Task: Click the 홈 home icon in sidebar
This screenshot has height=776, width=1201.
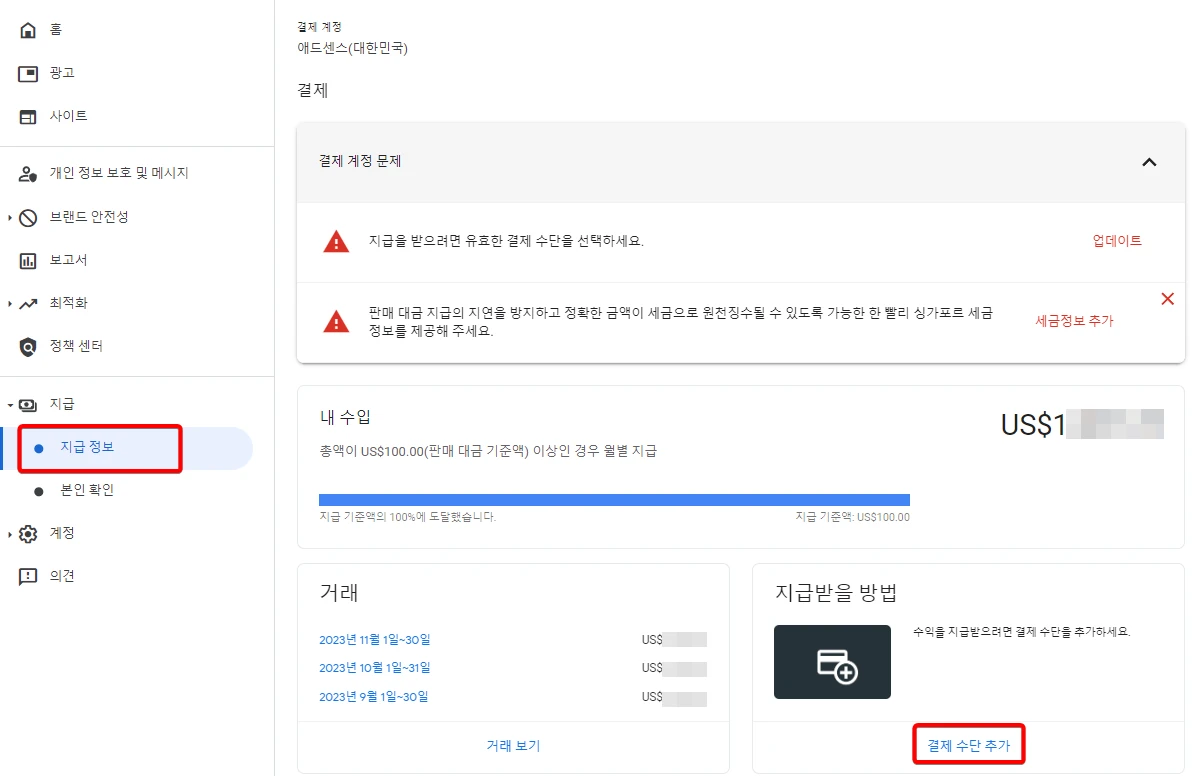Action: point(26,29)
